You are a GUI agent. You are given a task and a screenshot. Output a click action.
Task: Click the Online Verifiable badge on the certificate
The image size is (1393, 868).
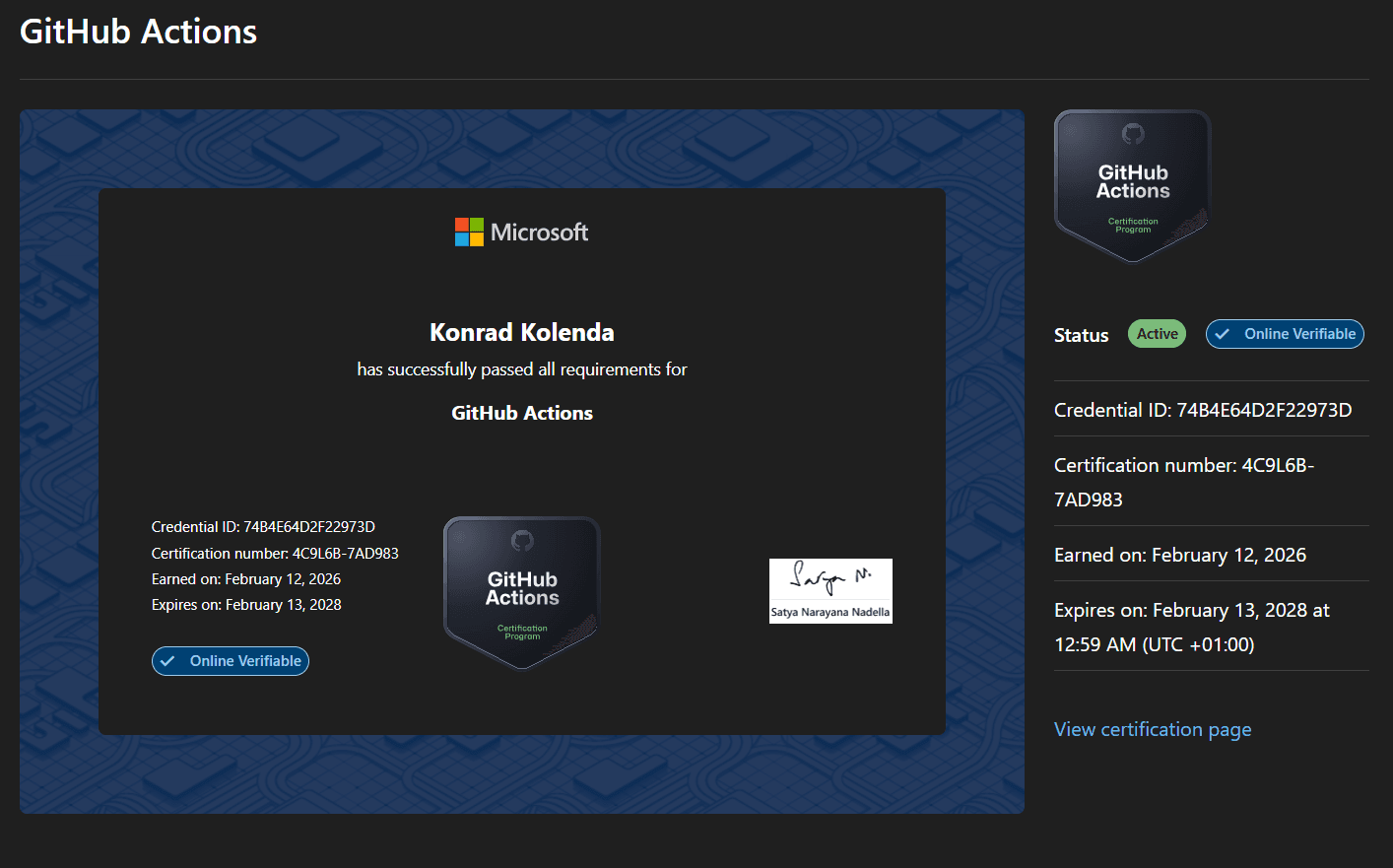(231, 661)
